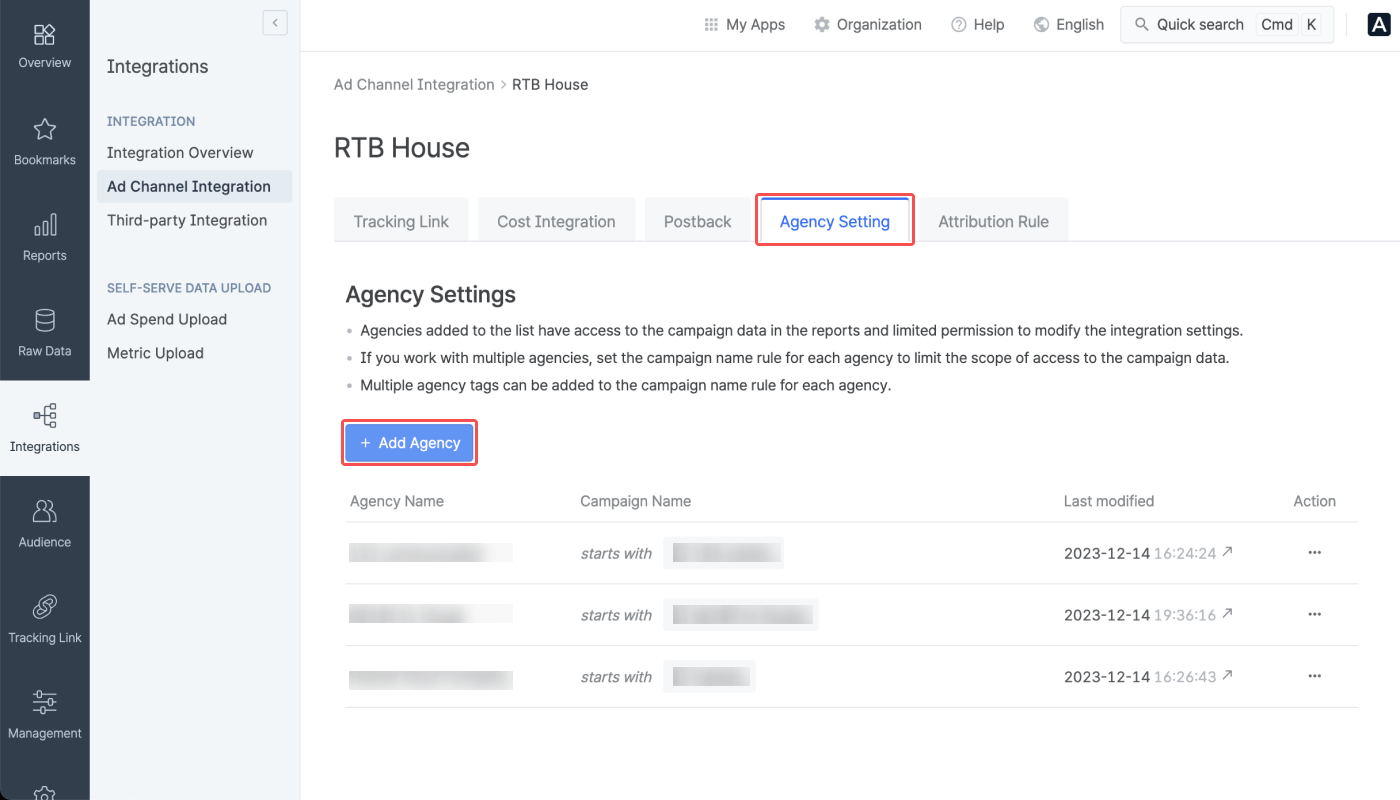Collapse the Integrations side panel

pyautogui.click(x=275, y=22)
